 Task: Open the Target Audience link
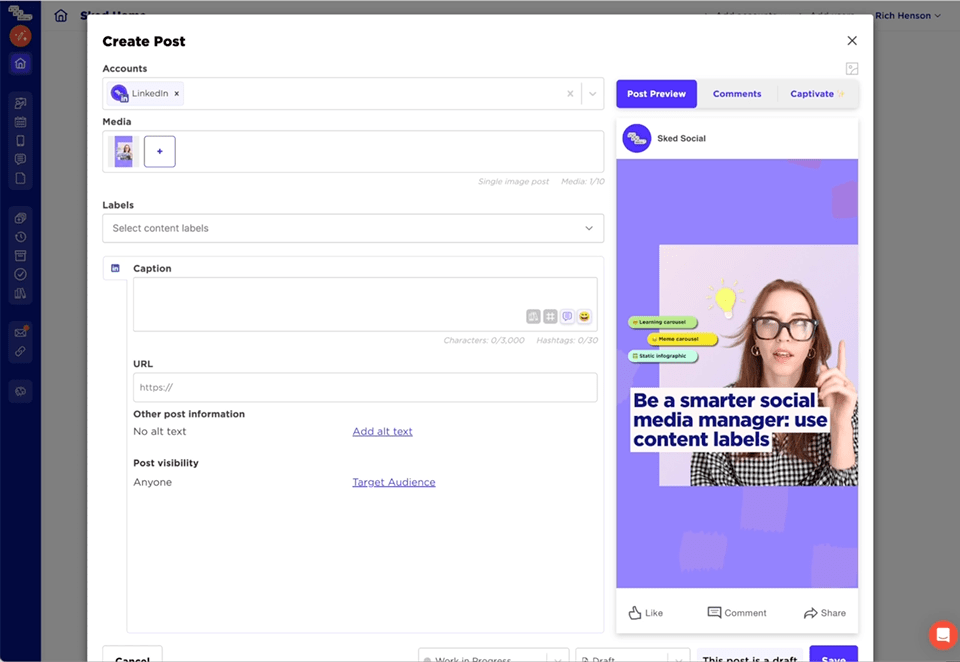(x=394, y=483)
